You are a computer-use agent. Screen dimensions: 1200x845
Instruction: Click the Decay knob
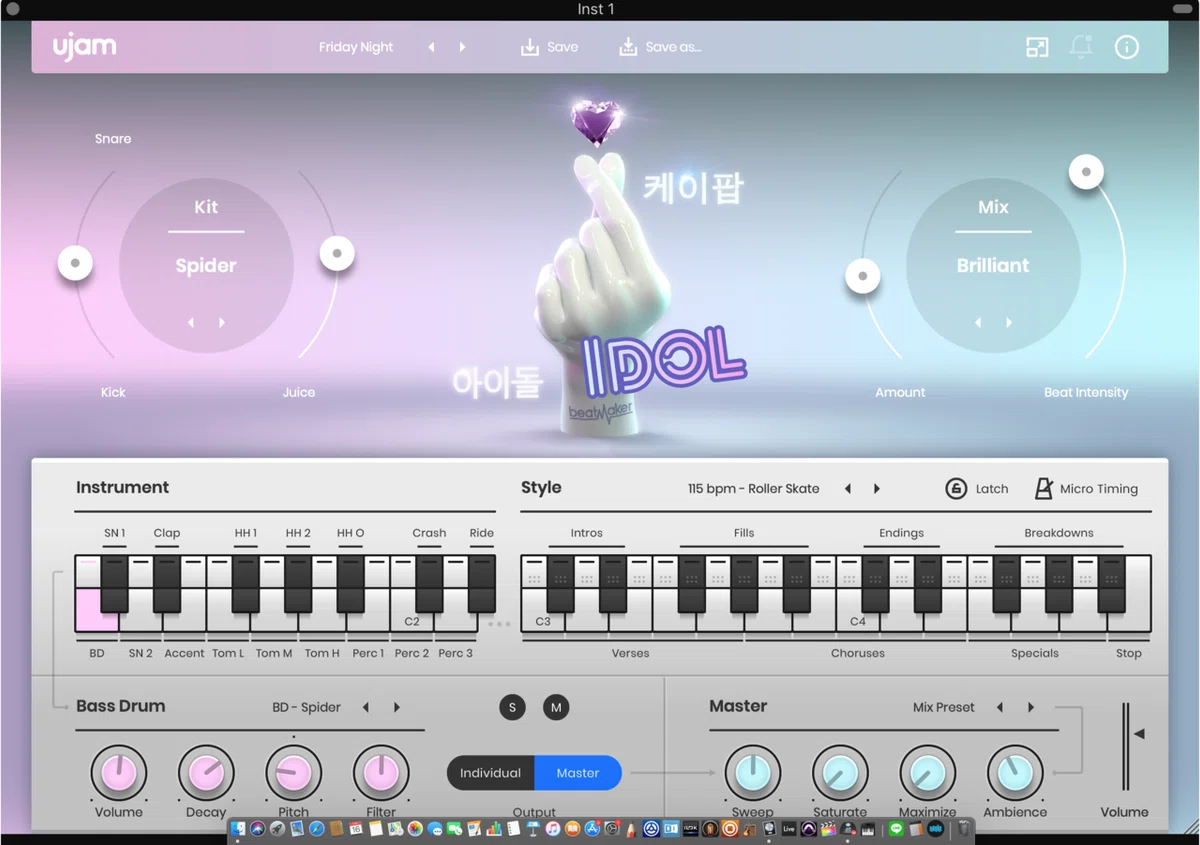click(206, 772)
